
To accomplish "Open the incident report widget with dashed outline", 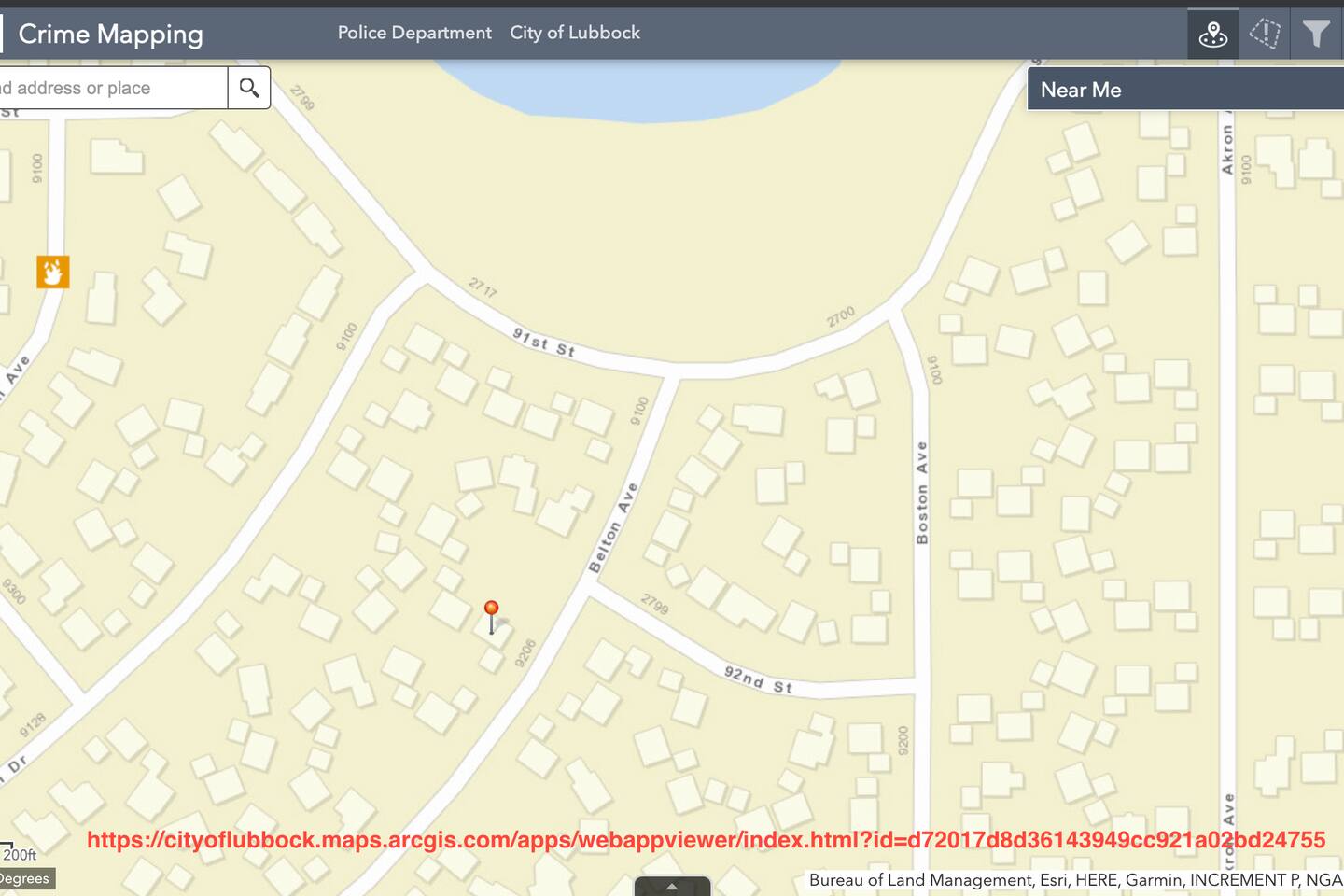I will (1265, 35).
